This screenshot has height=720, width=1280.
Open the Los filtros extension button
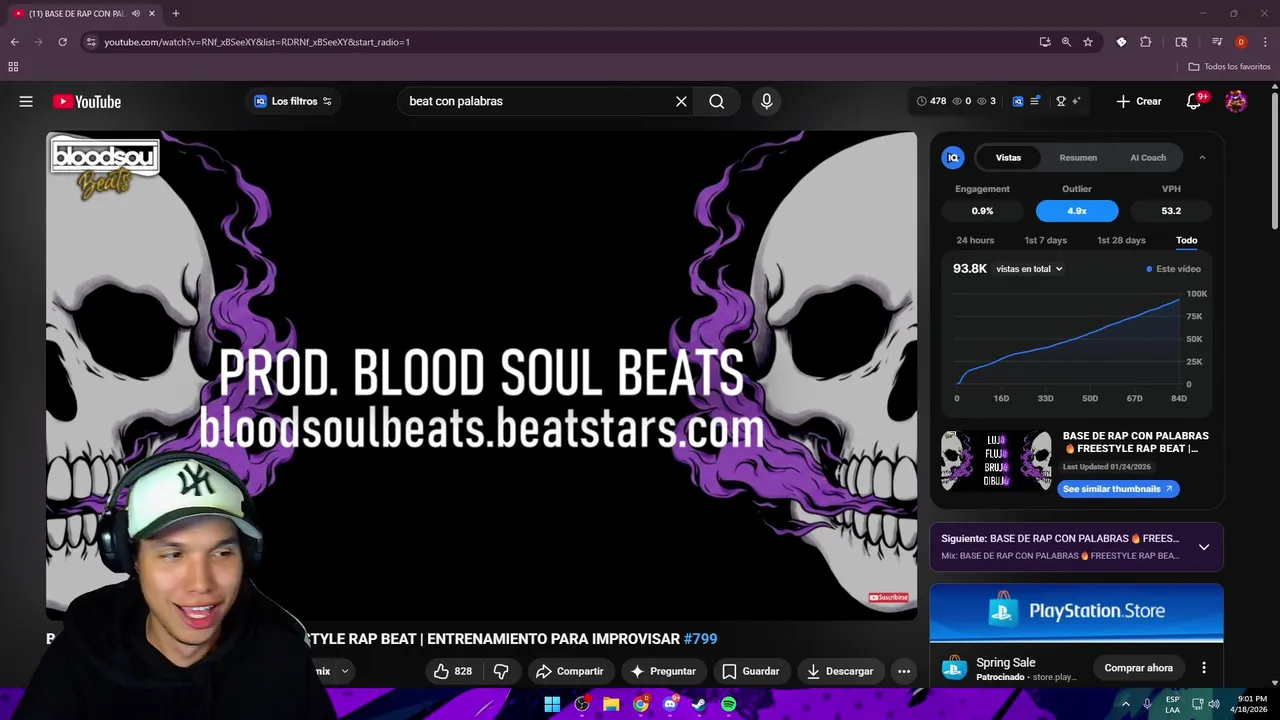pos(293,101)
